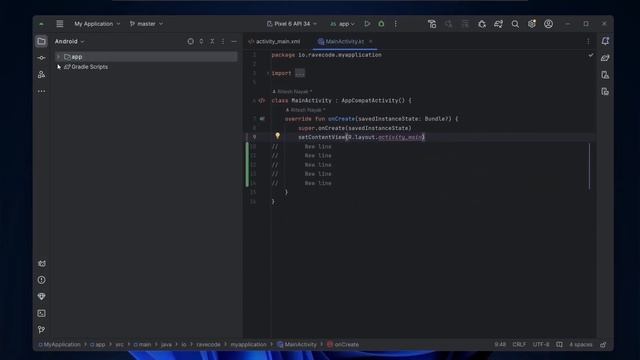640x360 pixels.
Task: Change the 4 spaces indent setting
Action: (x=580, y=344)
